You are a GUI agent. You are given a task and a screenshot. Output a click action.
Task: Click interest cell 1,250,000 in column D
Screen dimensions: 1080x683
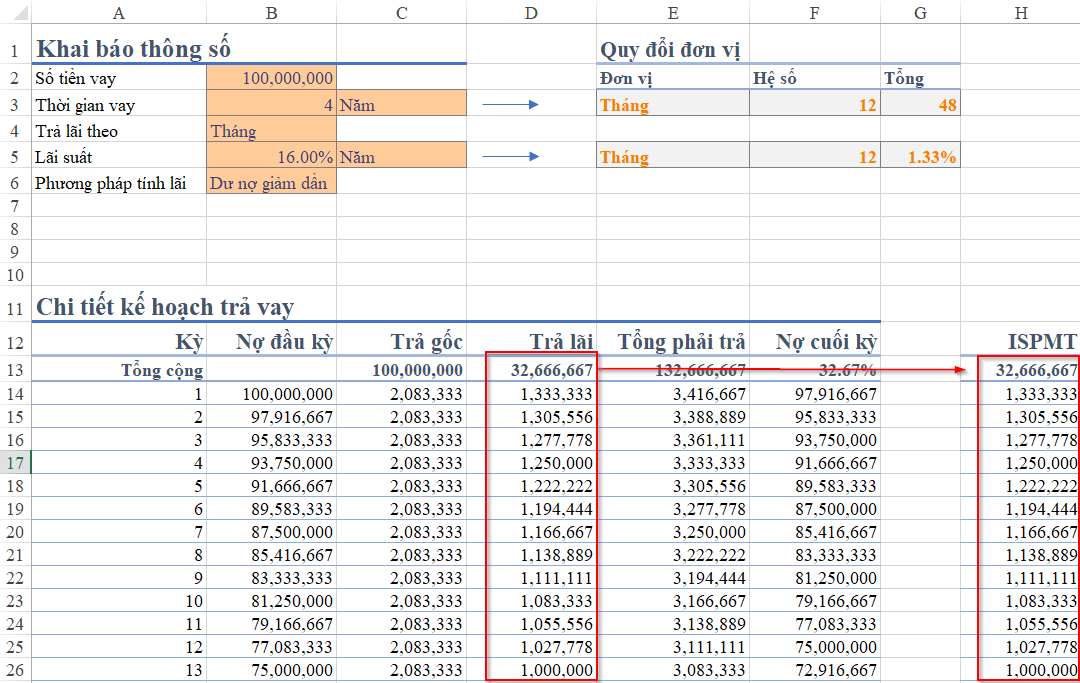click(531, 463)
